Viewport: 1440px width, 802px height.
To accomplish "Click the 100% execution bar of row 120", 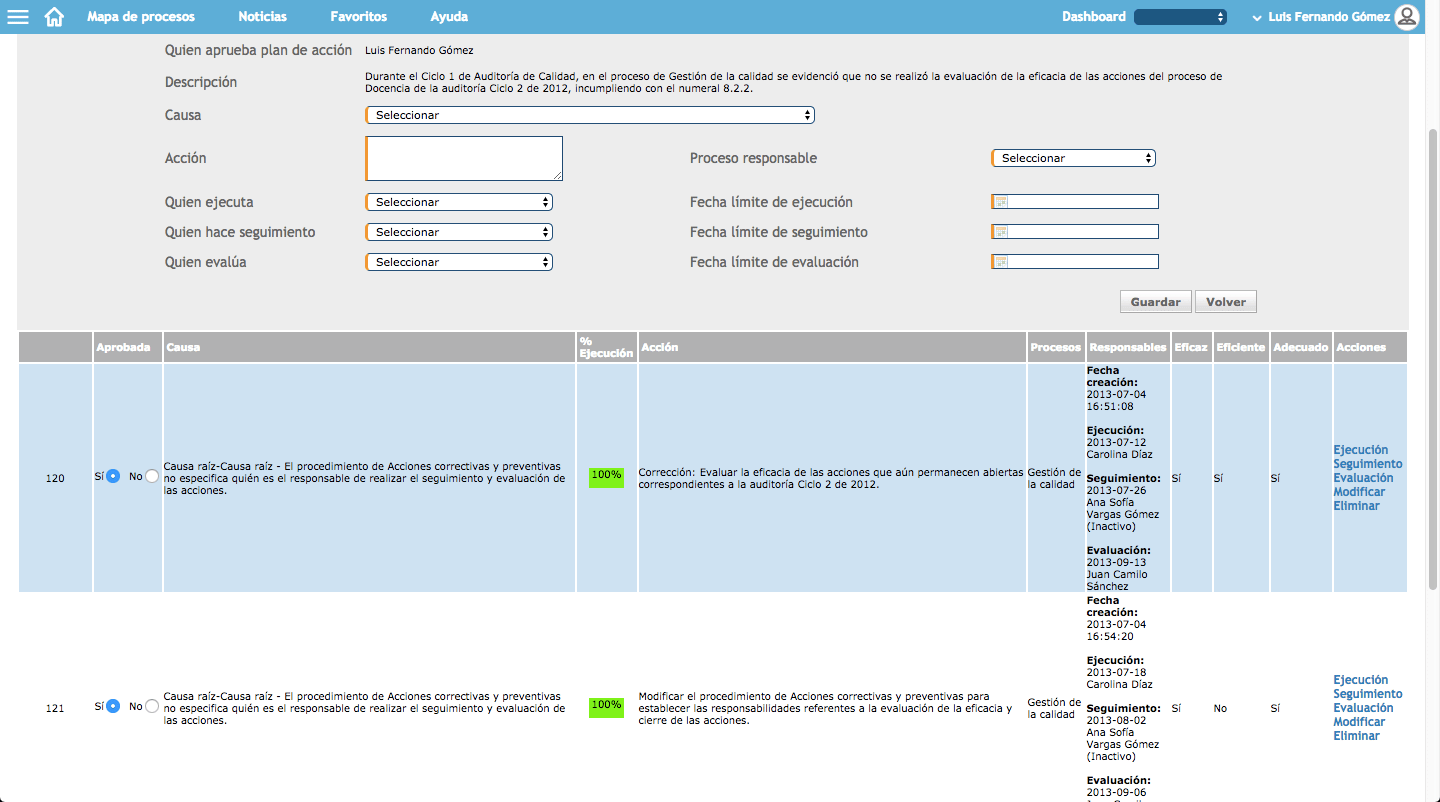I will [x=606, y=476].
